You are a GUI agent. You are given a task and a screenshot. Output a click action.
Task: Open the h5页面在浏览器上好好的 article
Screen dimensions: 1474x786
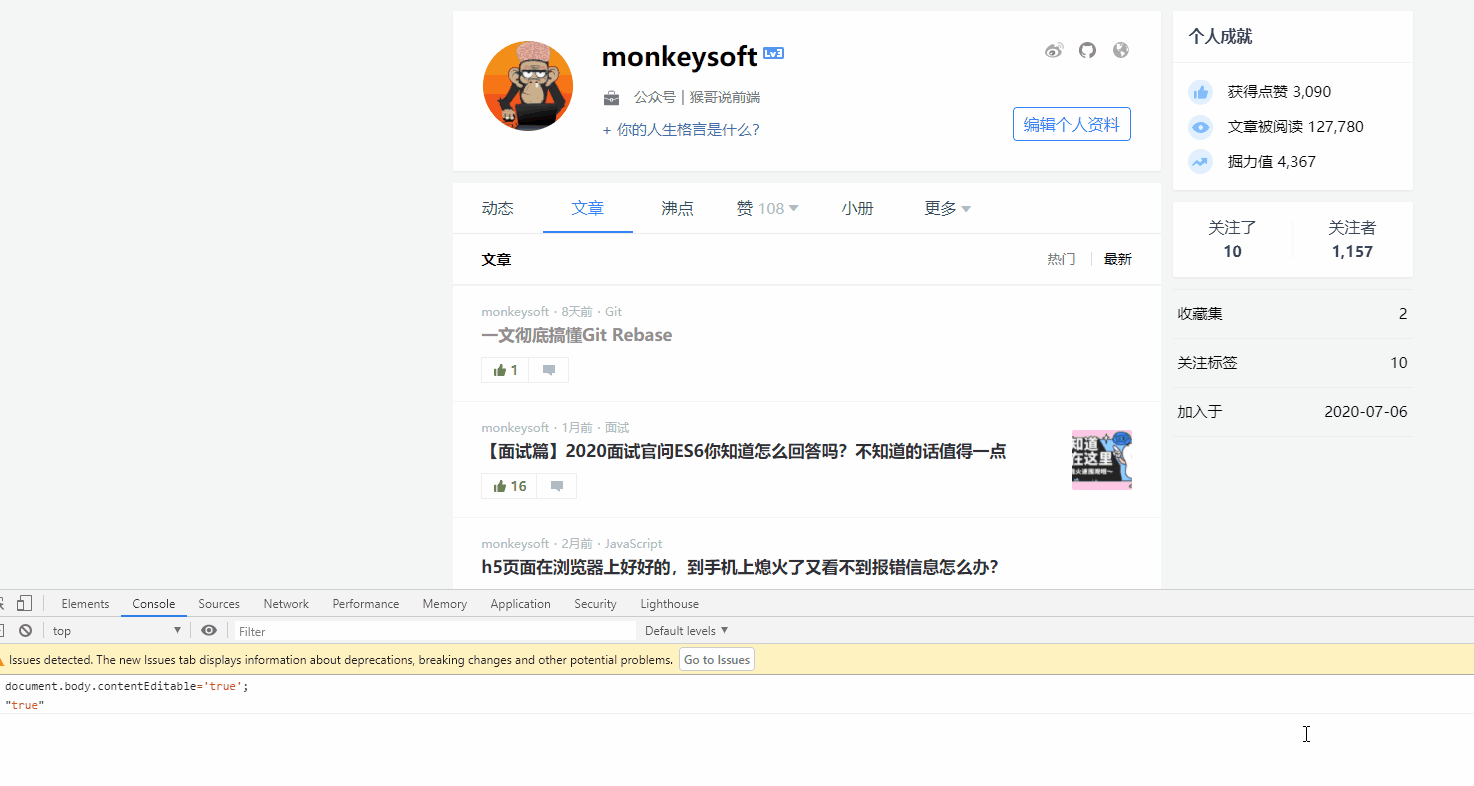point(740,567)
